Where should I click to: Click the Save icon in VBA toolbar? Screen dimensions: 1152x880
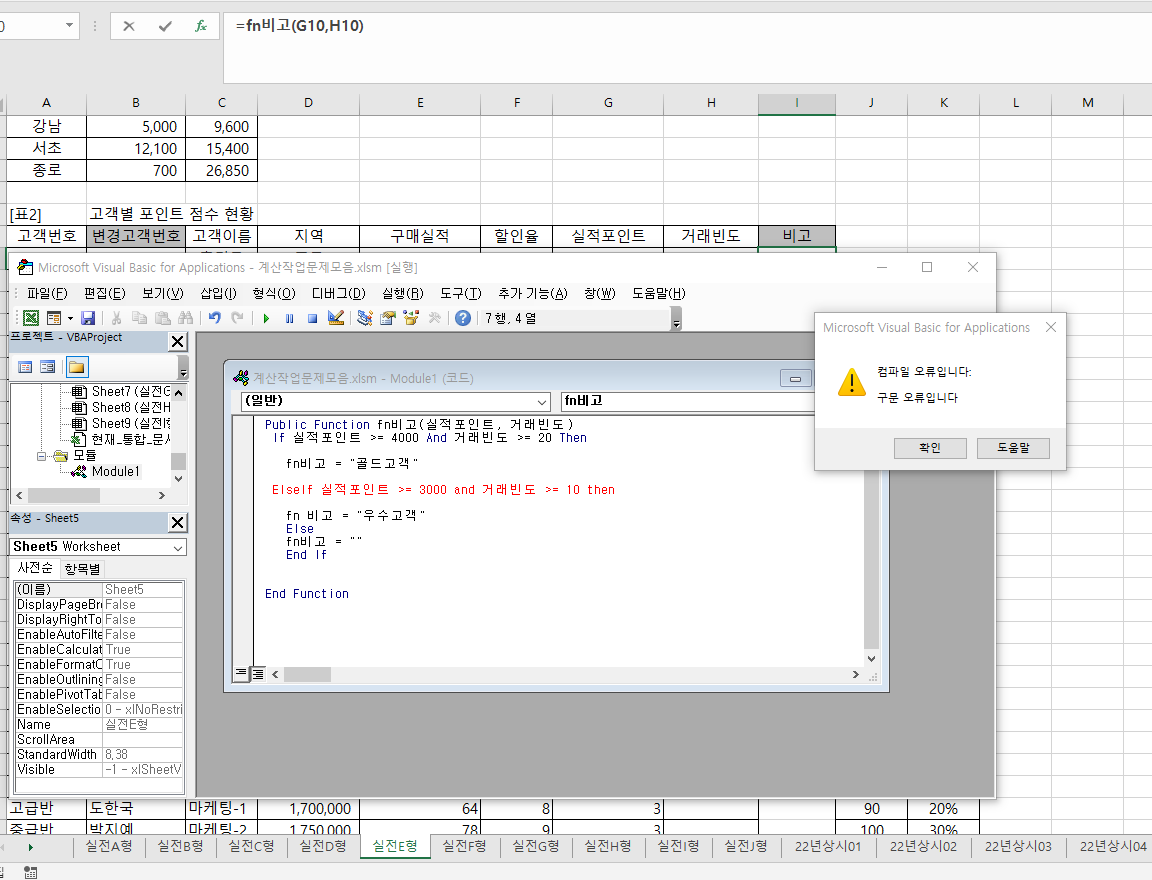coord(88,318)
